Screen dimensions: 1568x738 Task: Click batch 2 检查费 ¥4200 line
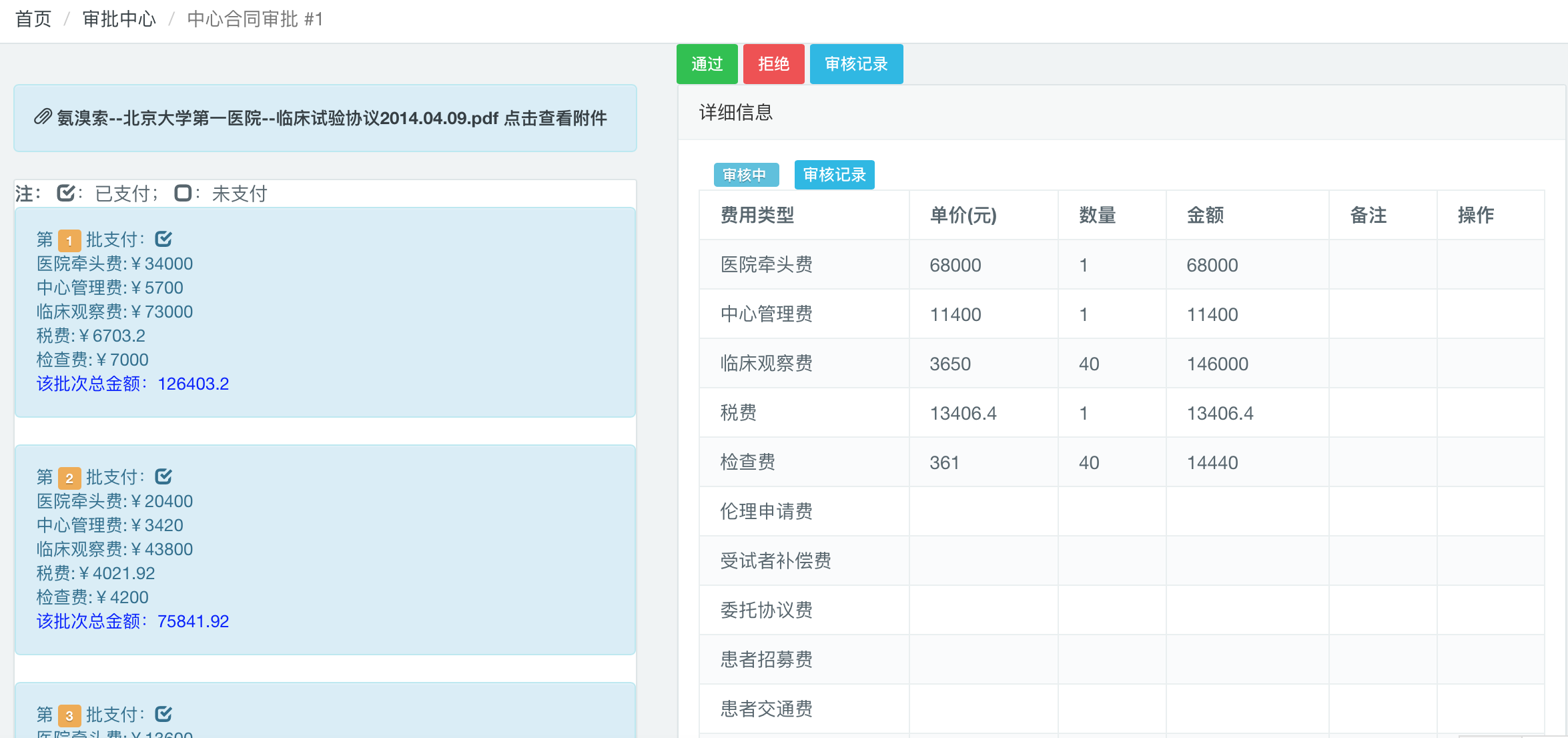92,597
